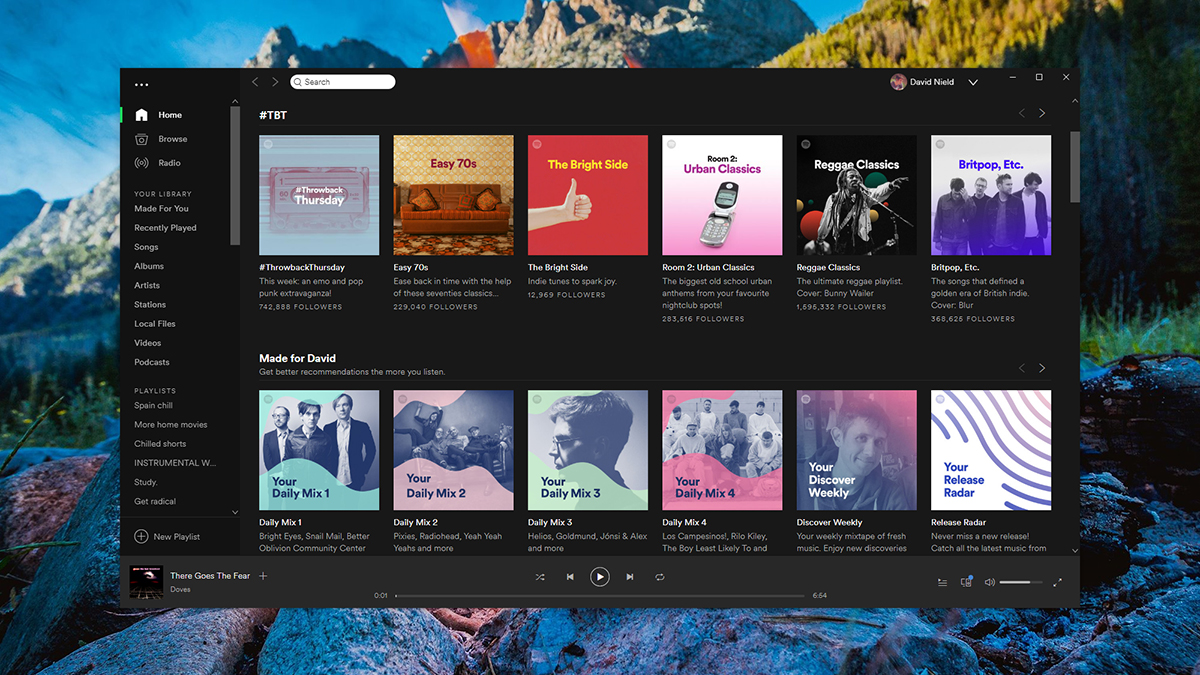Enter full screen mode with expand icon

coord(1057,582)
